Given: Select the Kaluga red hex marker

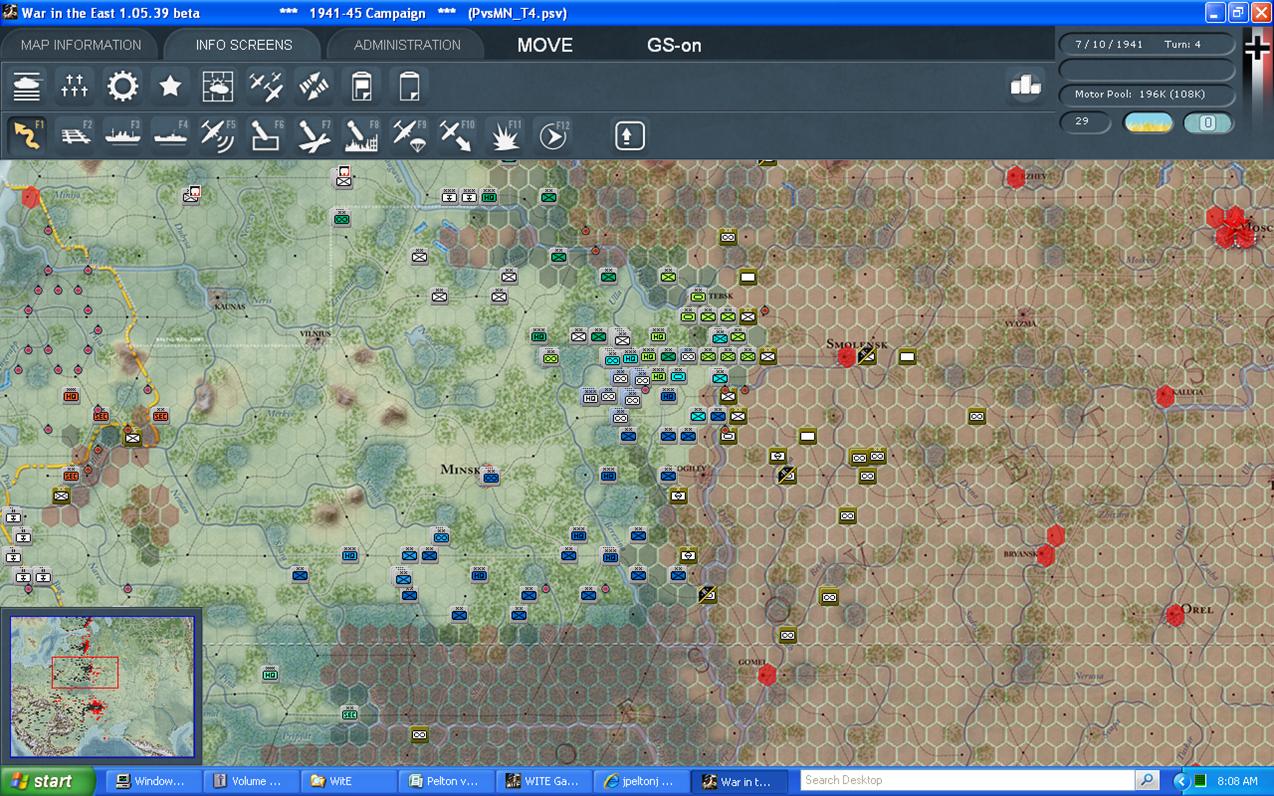Looking at the screenshot, I should point(1165,396).
